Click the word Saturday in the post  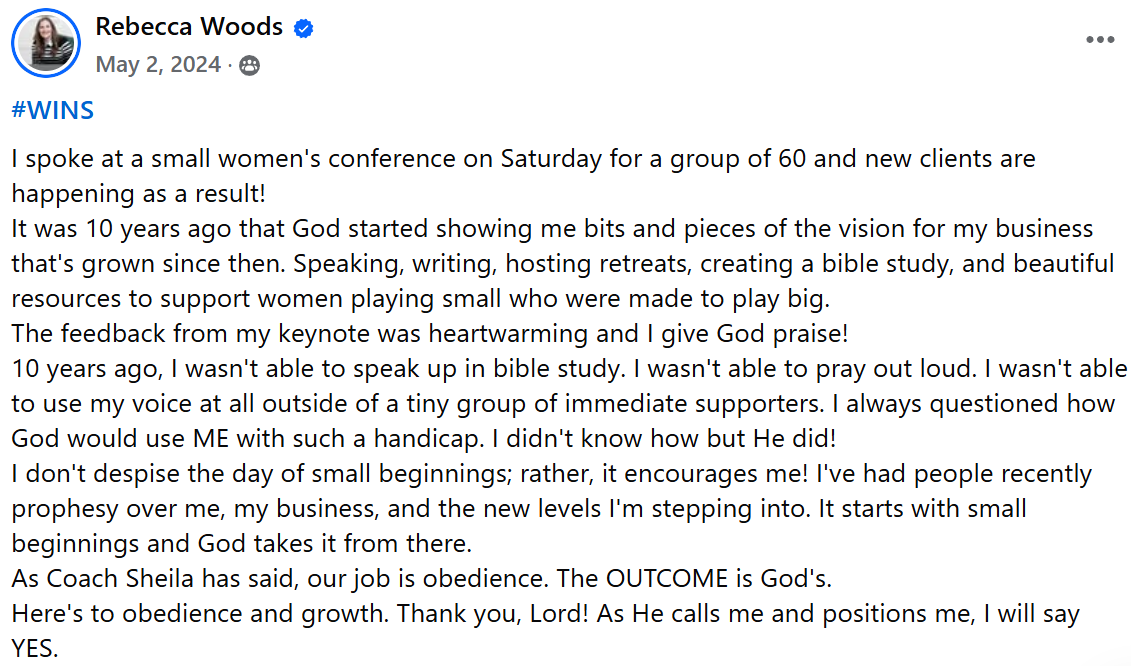[551, 159]
